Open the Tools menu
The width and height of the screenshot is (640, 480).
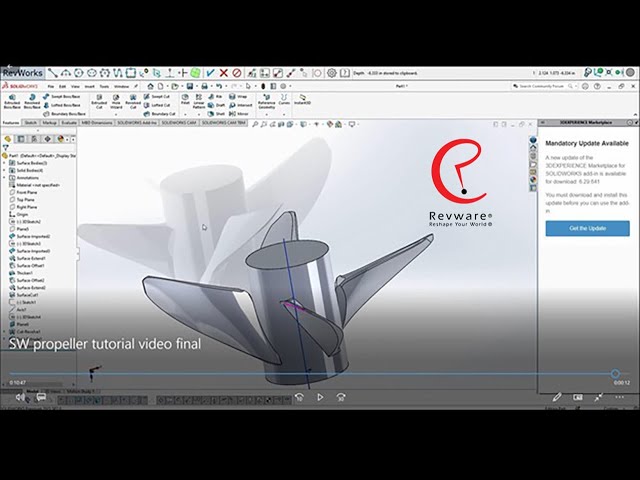(104, 87)
